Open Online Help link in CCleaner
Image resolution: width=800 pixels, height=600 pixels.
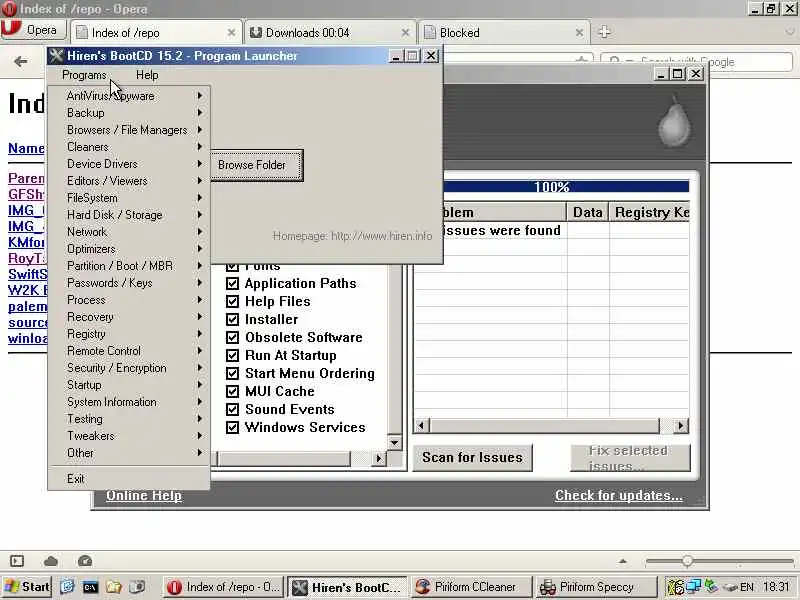coord(144,495)
